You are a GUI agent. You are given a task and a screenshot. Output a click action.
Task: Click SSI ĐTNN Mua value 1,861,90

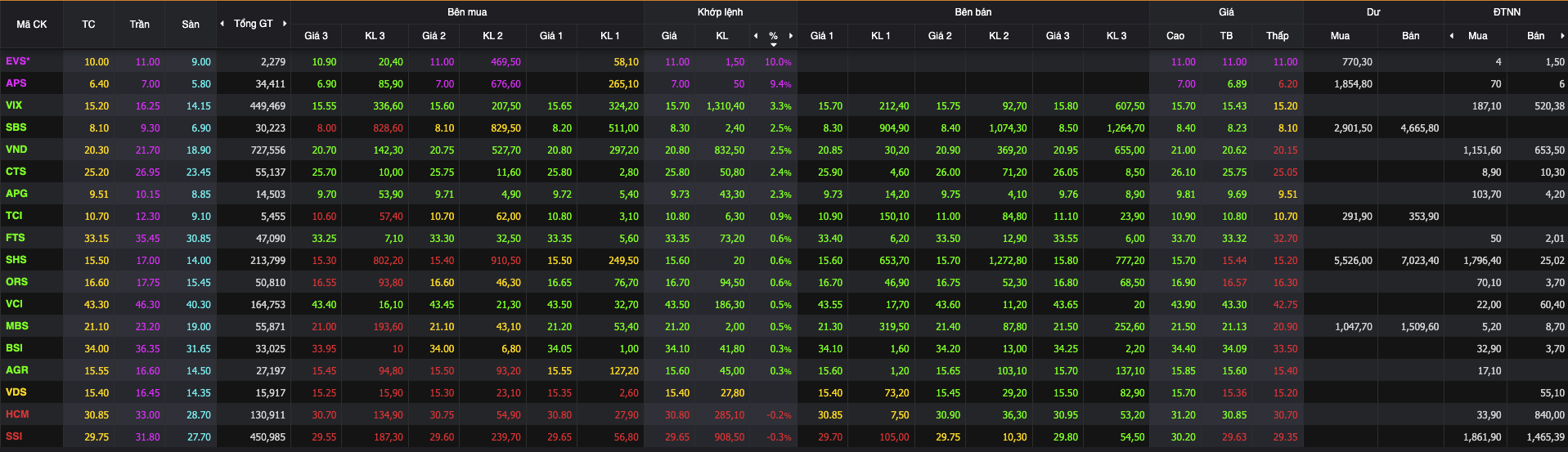[1482, 437]
